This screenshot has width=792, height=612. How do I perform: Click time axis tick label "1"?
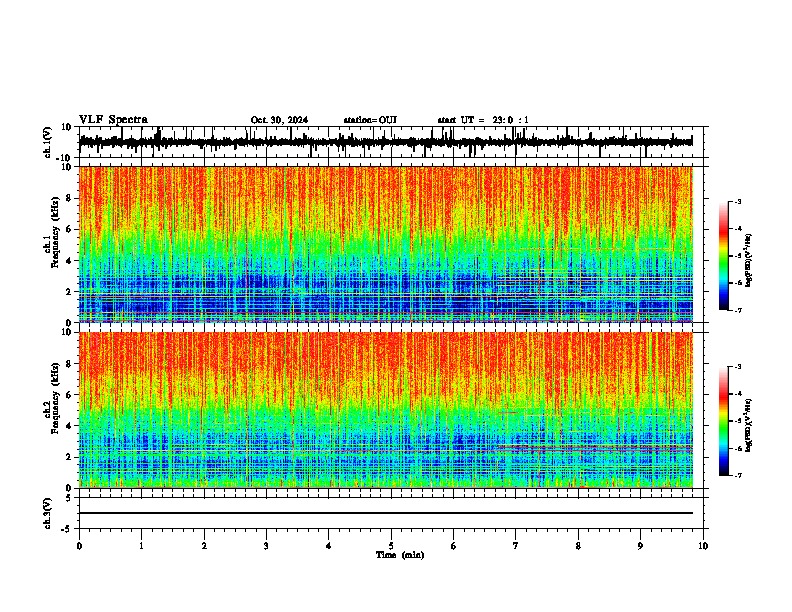point(141,546)
